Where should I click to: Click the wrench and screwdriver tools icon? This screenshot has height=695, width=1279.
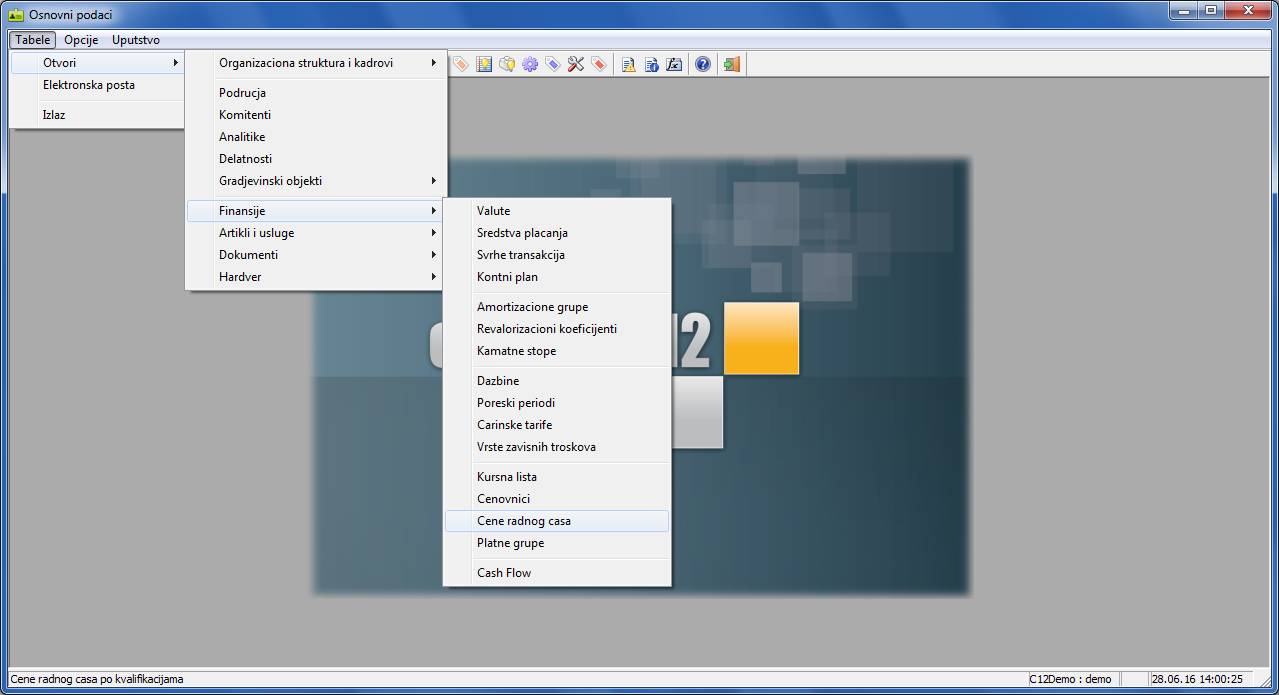point(576,64)
